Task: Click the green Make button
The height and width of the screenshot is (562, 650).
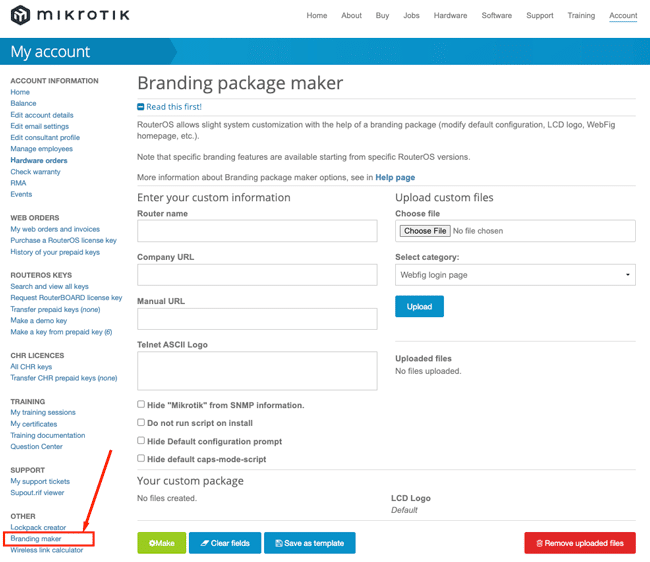Action: (162, 543)
